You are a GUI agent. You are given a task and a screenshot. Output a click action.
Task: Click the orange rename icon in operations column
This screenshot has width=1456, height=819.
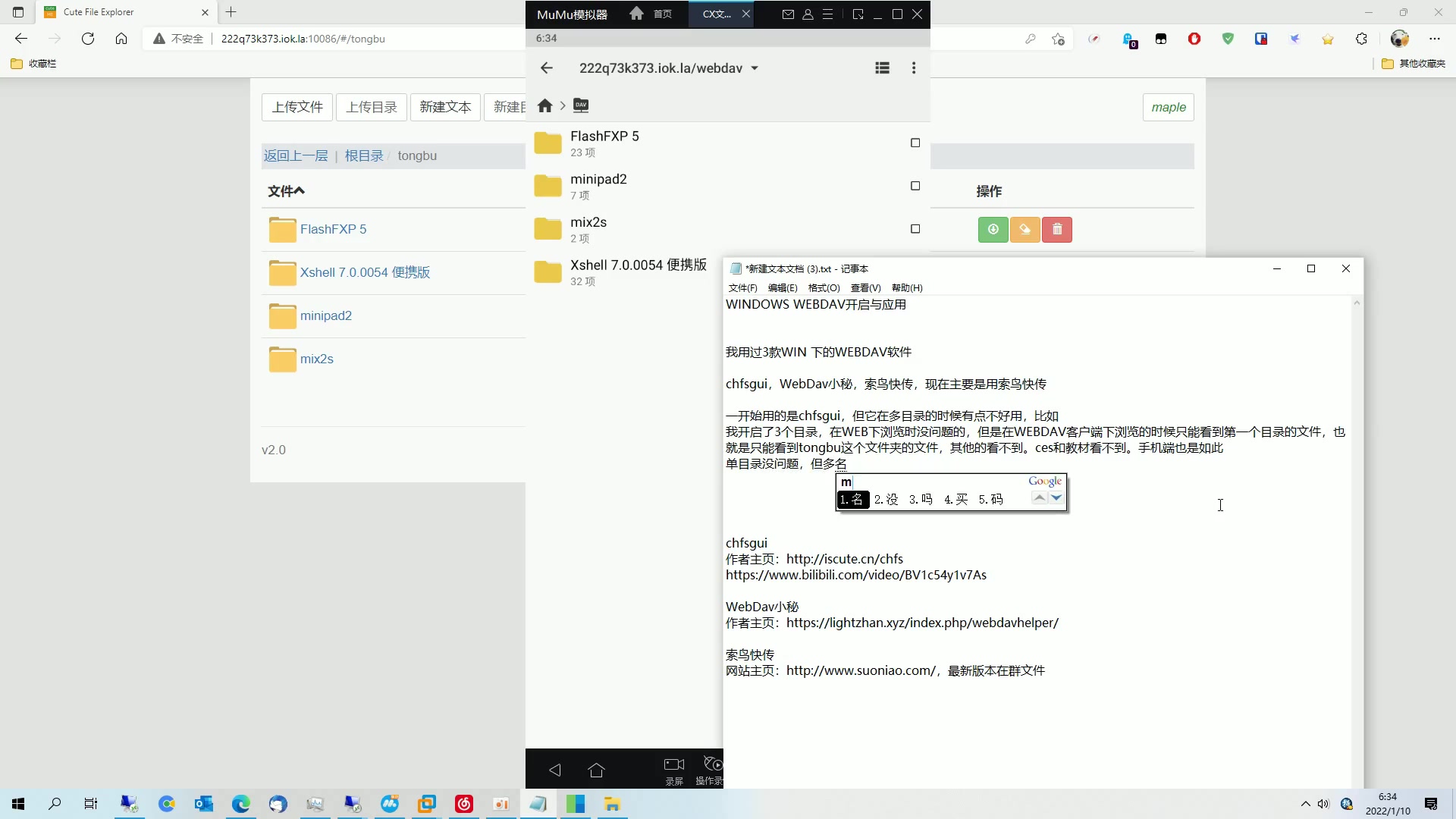1025,229
